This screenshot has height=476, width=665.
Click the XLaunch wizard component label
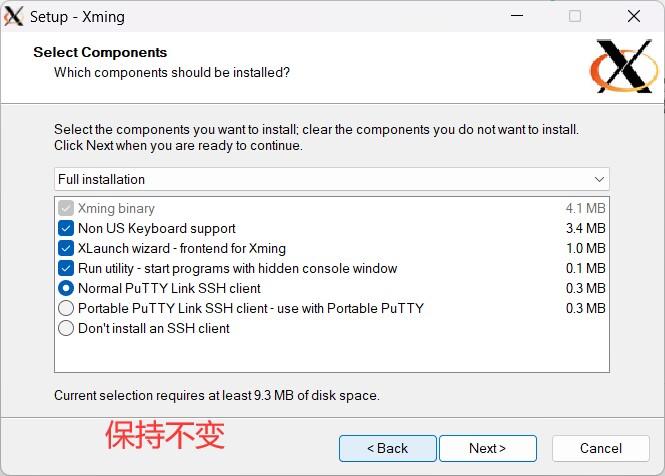[182, 248]
